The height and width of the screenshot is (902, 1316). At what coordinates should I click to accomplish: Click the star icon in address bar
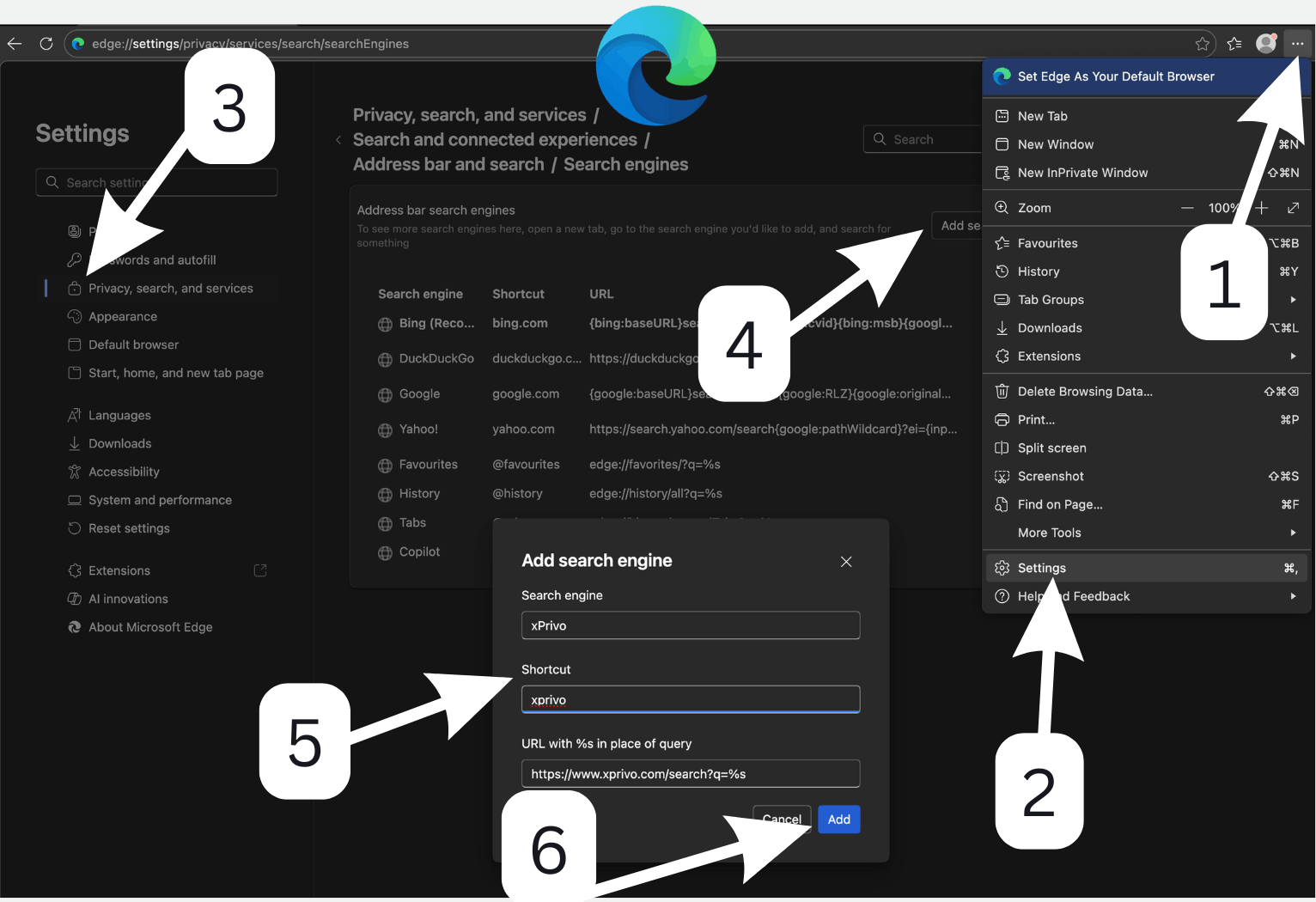(1203, 44)
